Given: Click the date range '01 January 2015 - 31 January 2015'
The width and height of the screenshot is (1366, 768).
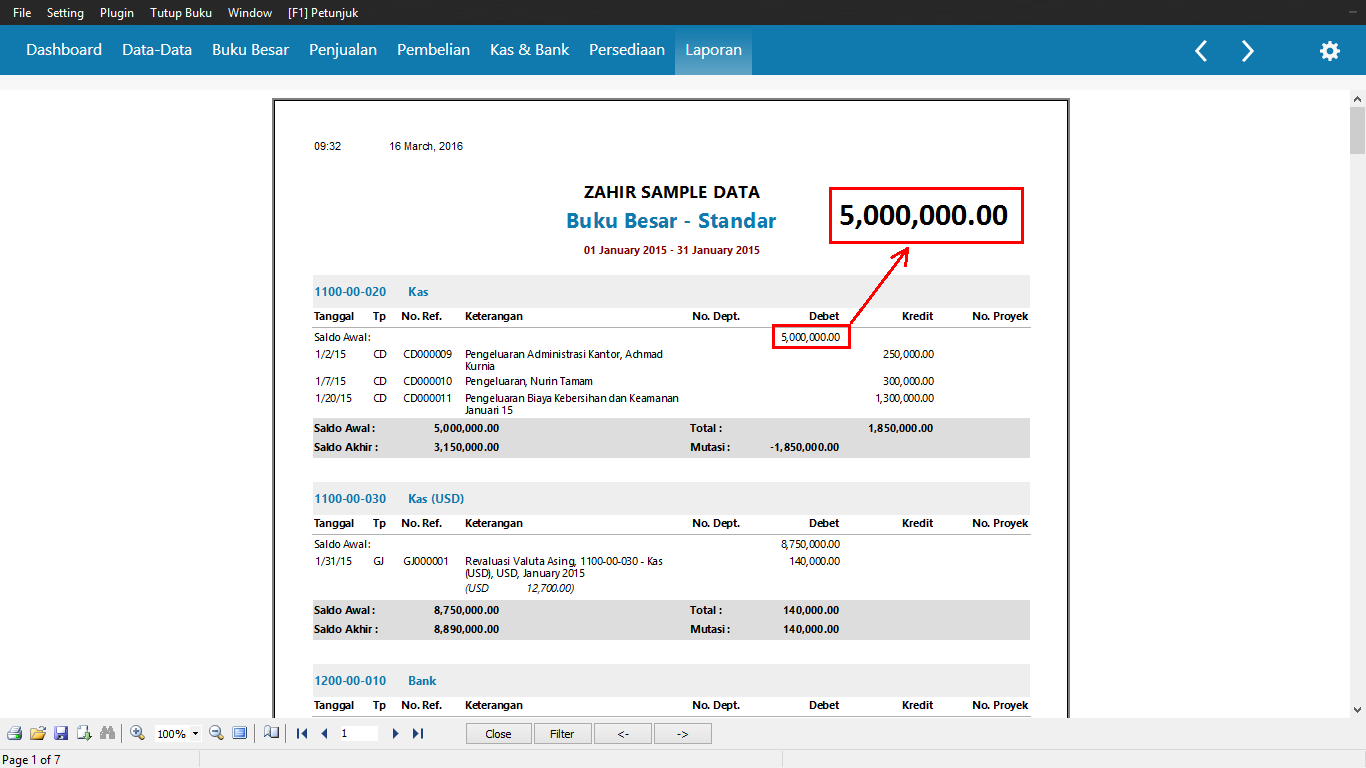Looking at the screenshot, I should [x=672, y=250].
